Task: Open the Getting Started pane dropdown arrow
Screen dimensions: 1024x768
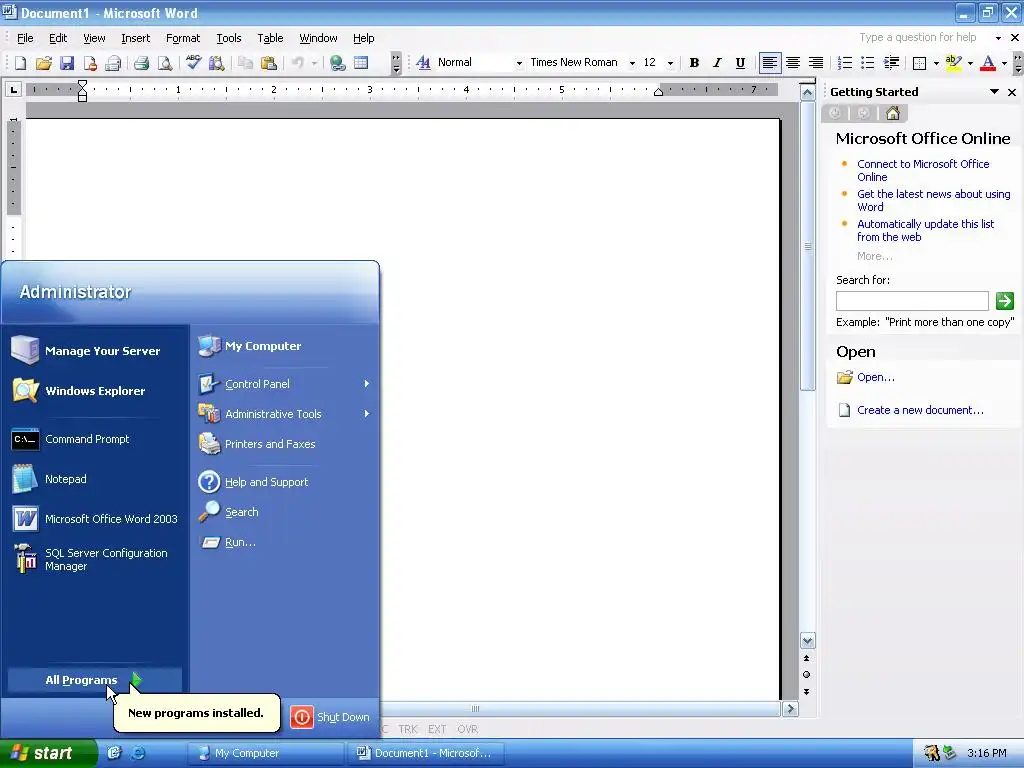Action: (x=994, y=92)
